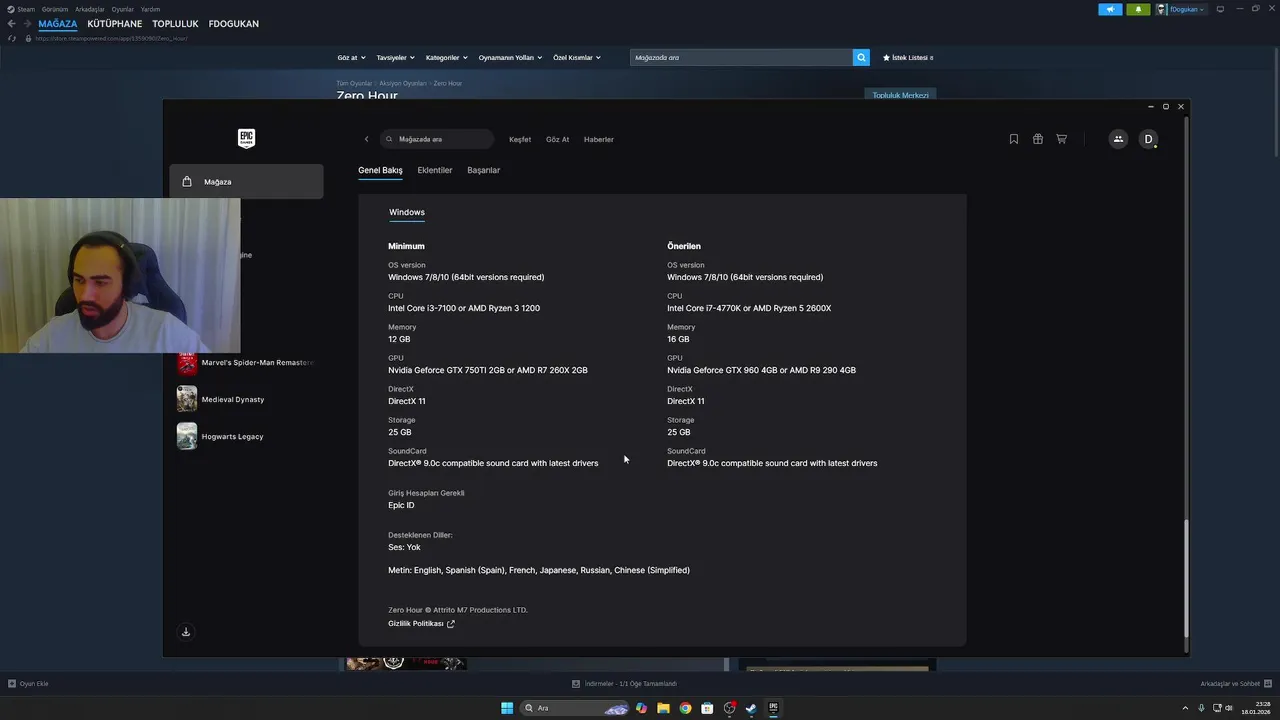Open the Özel Kısımlar dropdown

(x=577, y=58)
